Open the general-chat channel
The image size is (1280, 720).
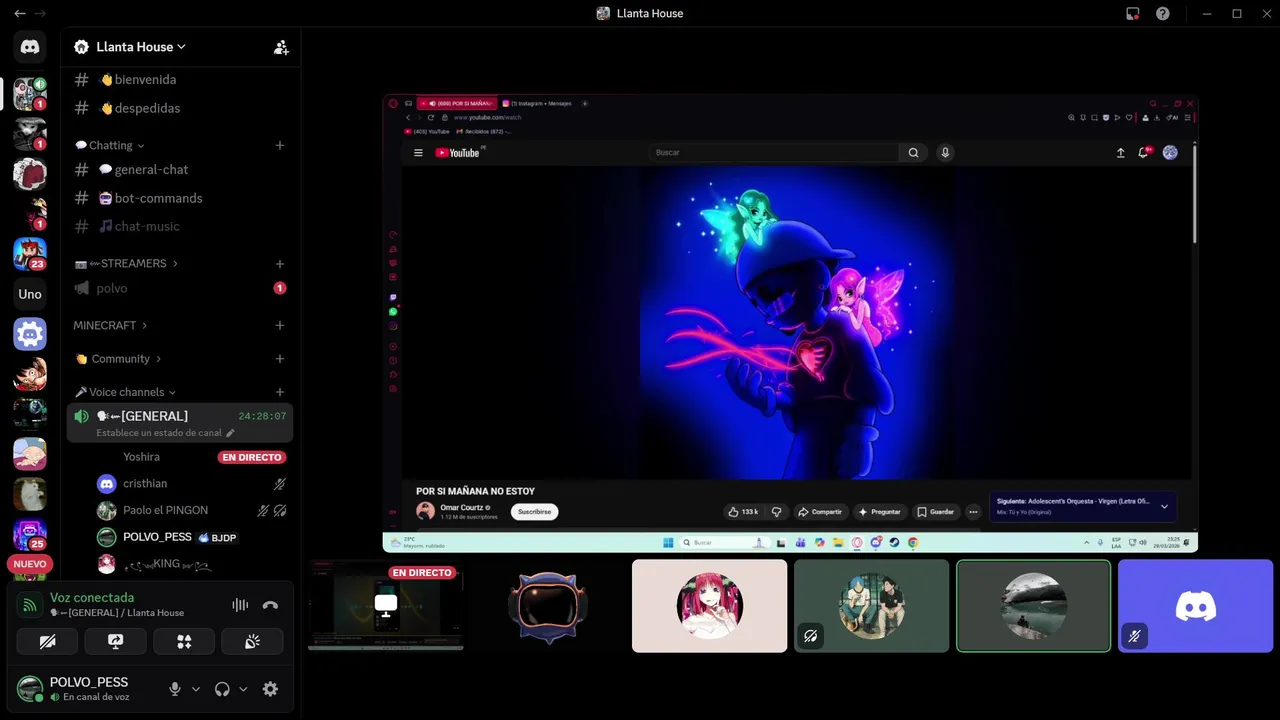click(x=180, y=169)
